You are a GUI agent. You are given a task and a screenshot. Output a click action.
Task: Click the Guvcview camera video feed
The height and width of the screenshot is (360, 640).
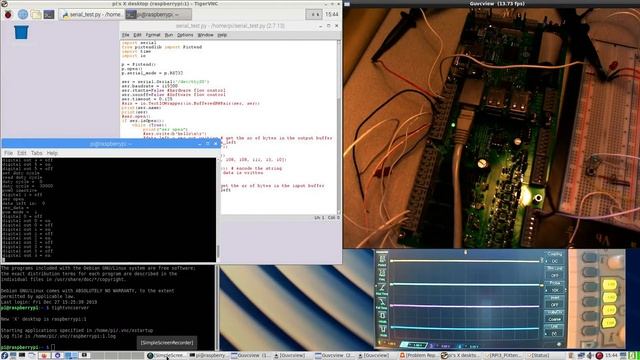(491, 128)
